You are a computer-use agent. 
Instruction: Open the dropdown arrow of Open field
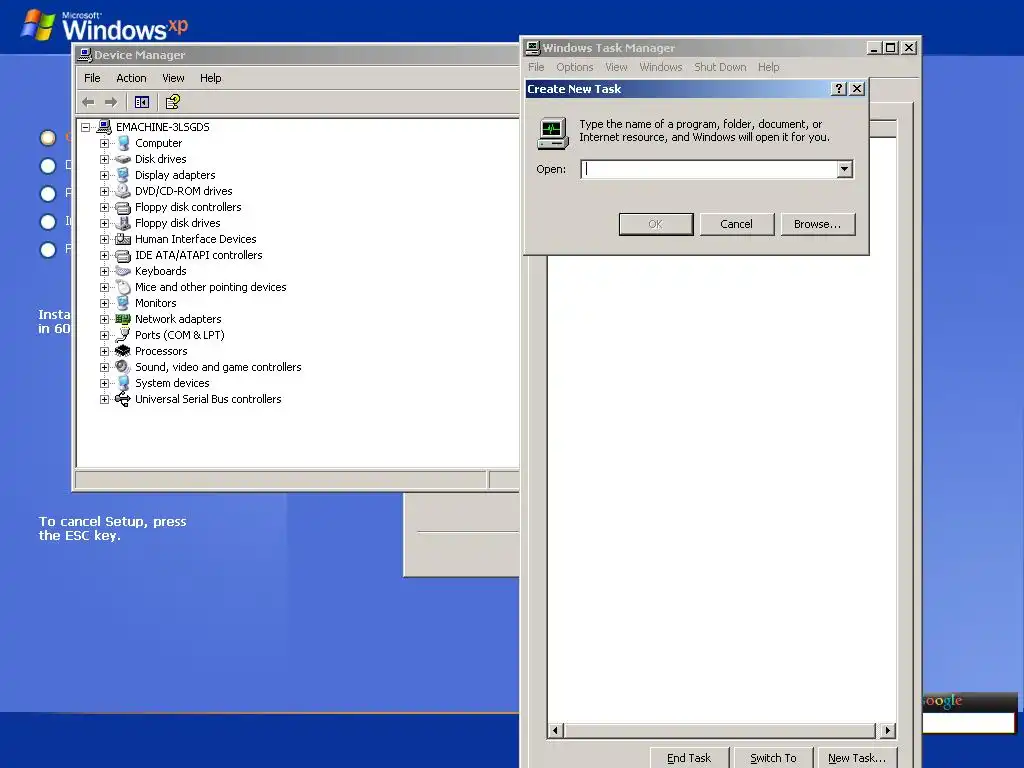[844, 169]
